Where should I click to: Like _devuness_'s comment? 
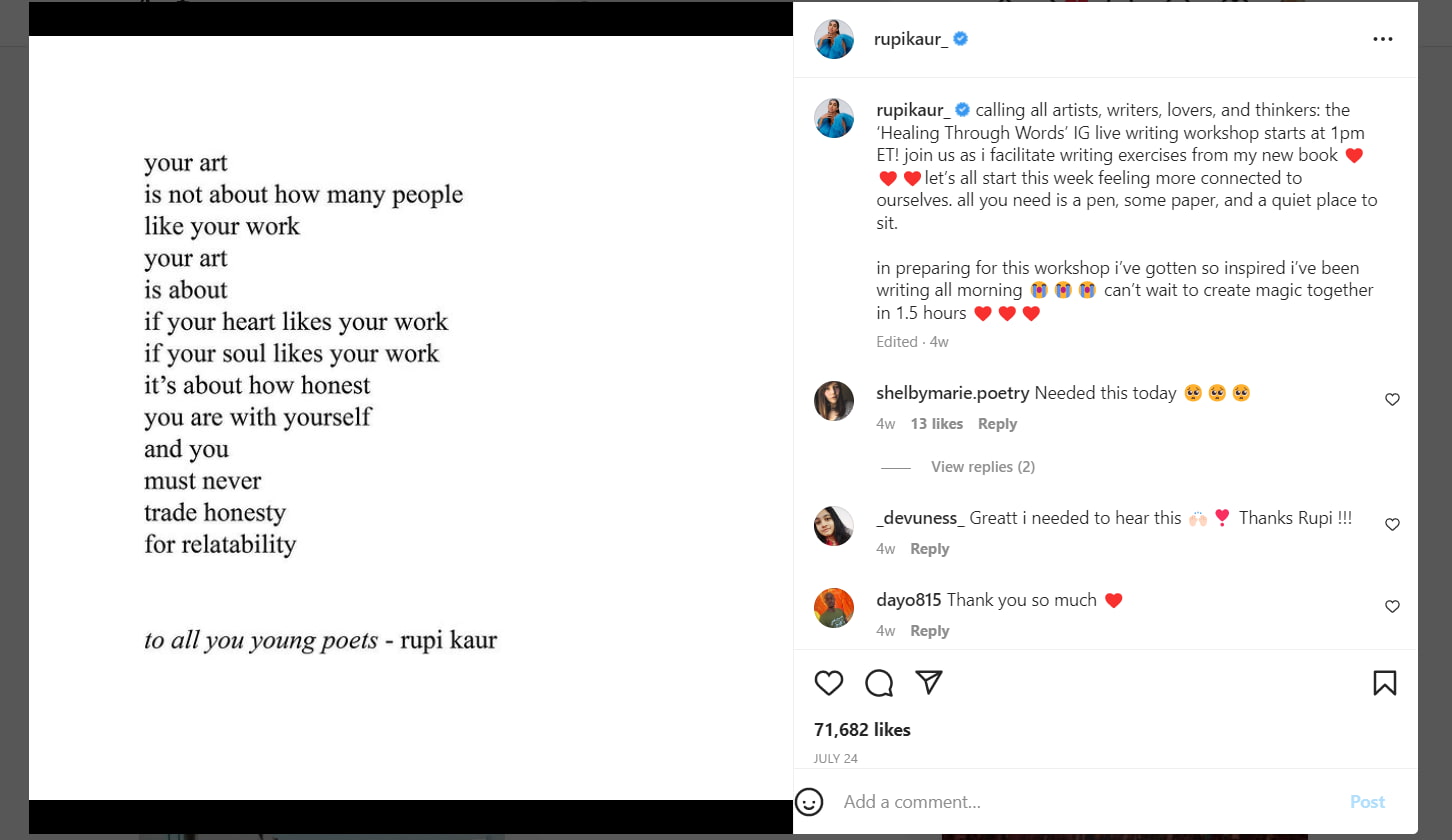point(1392,525)
